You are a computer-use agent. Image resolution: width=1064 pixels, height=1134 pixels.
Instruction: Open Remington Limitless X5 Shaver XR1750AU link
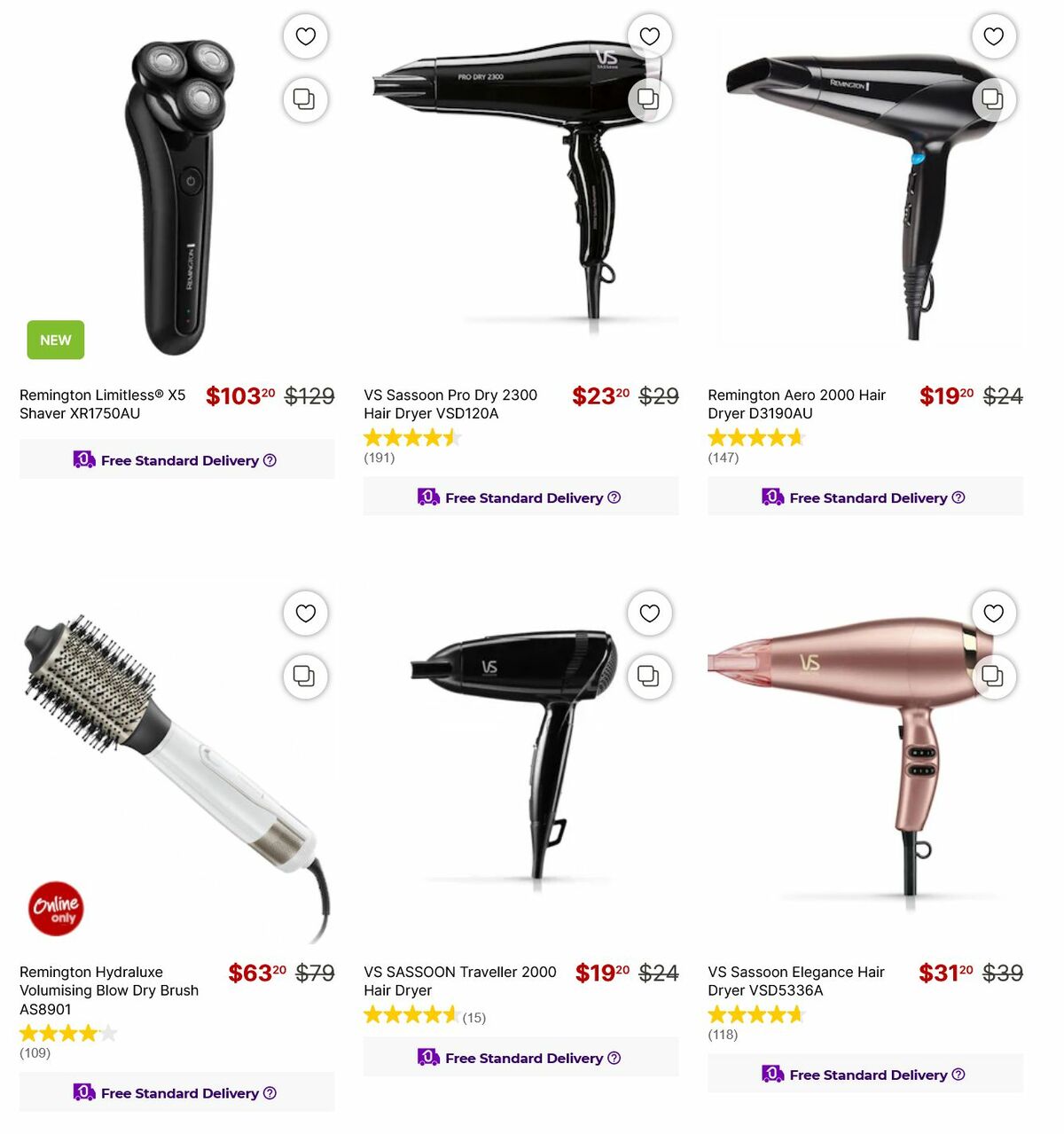(x=103, y=404)
